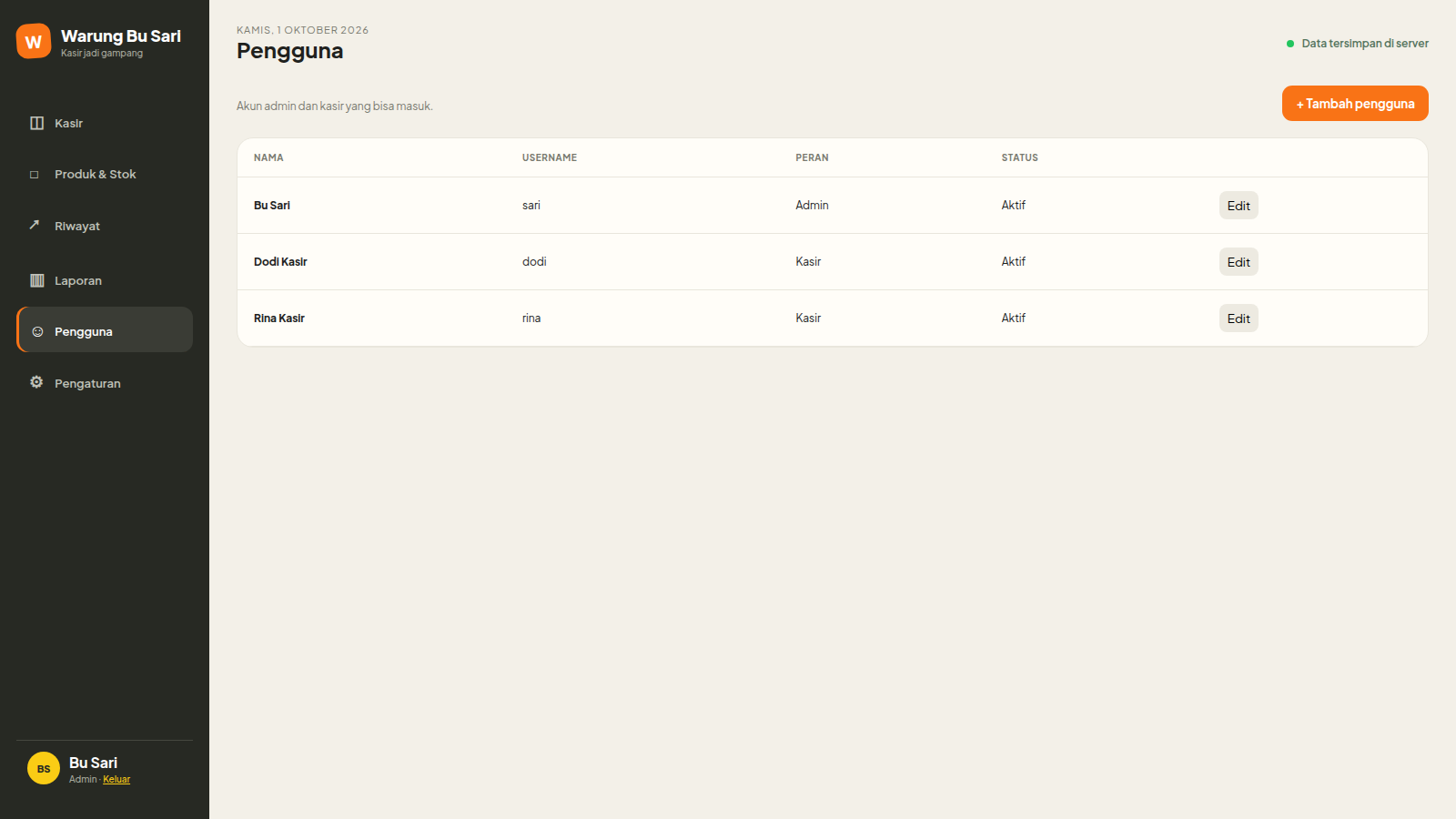This screenshot has width=1456, height=819.
Task: Click username sari
Action: point(531,206)
